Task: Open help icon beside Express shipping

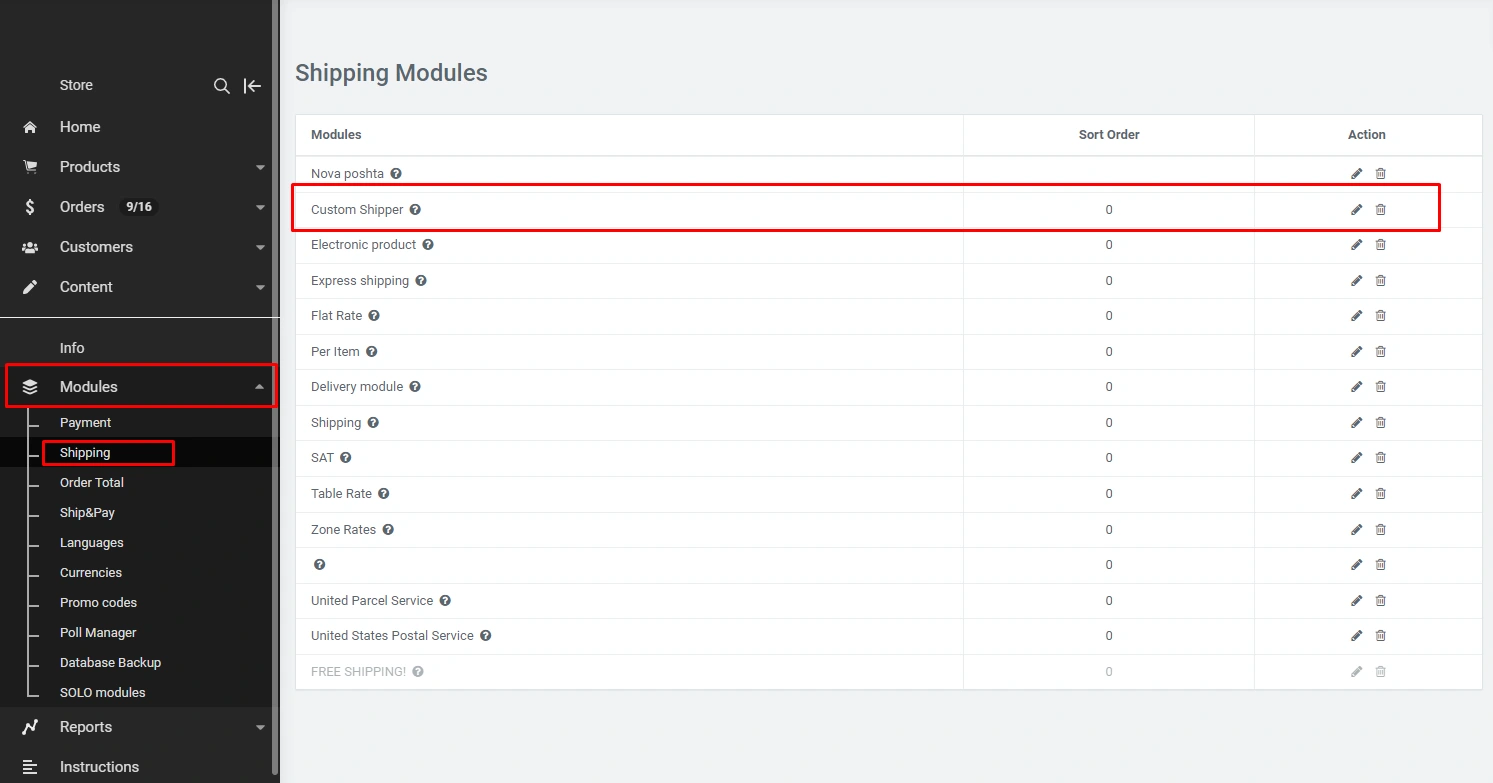Action: [421, 281]
